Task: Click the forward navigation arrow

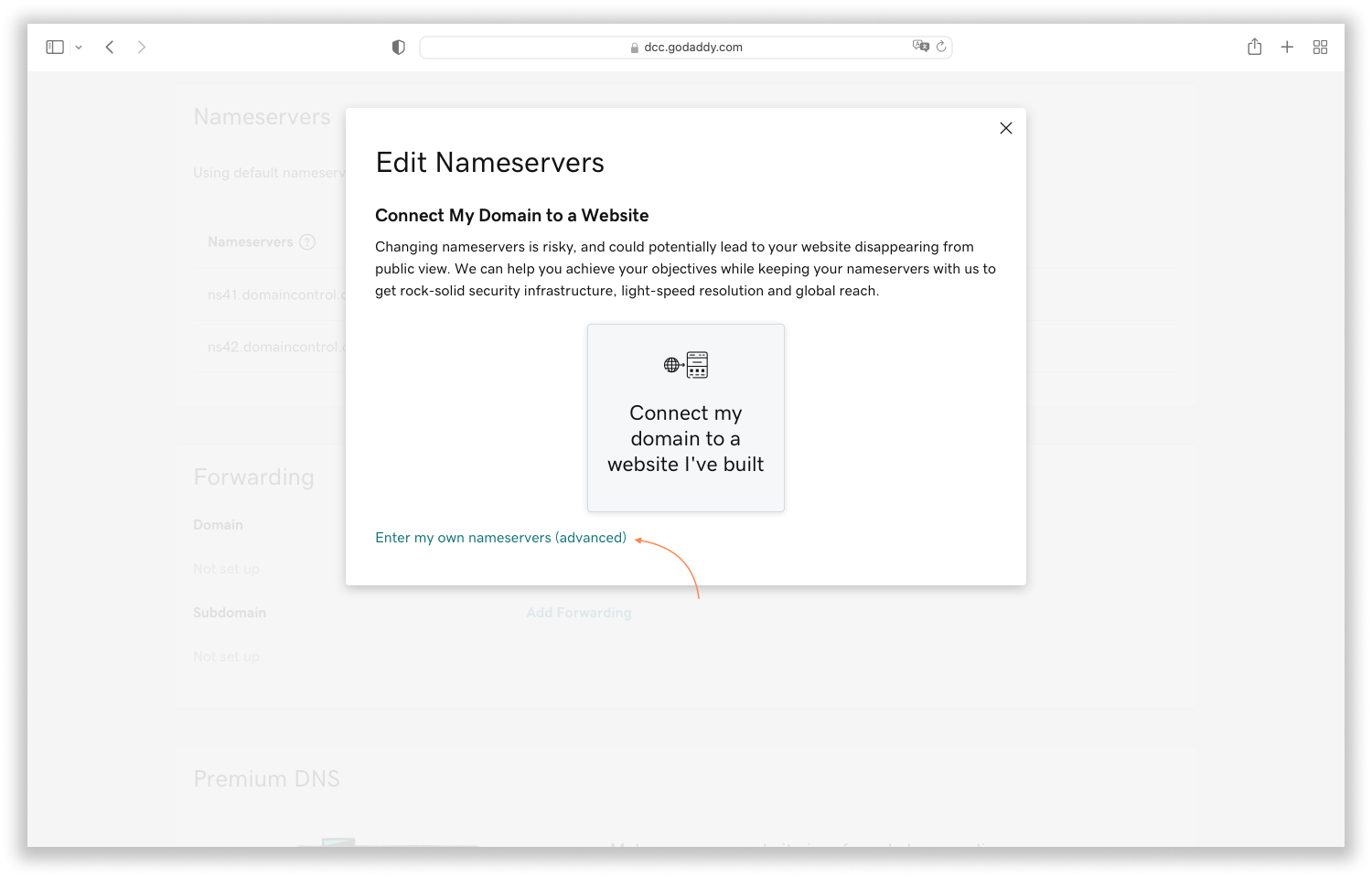Action: click(142, 47)
